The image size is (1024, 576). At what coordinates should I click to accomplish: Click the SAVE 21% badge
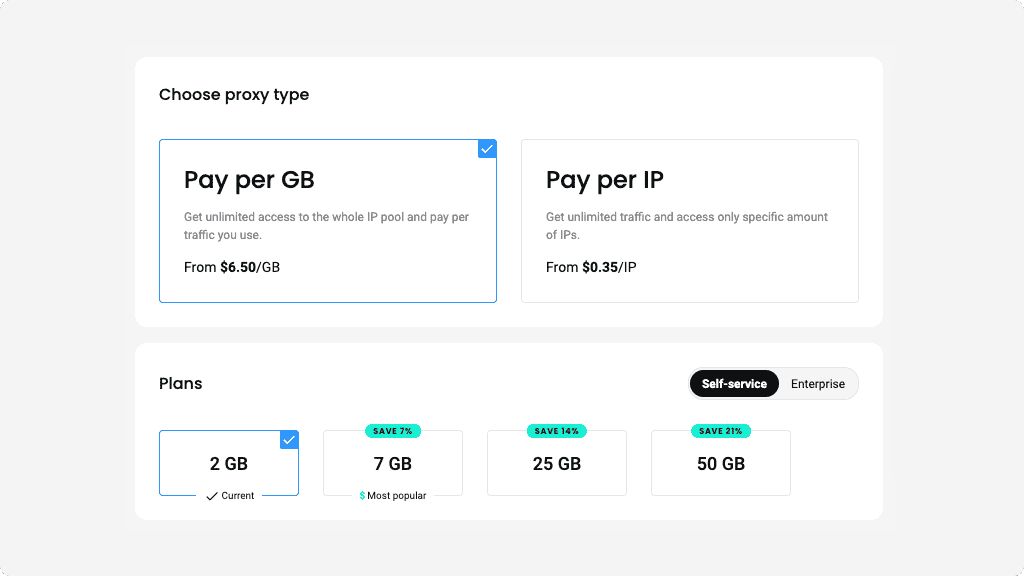click(x=721, y=431)
